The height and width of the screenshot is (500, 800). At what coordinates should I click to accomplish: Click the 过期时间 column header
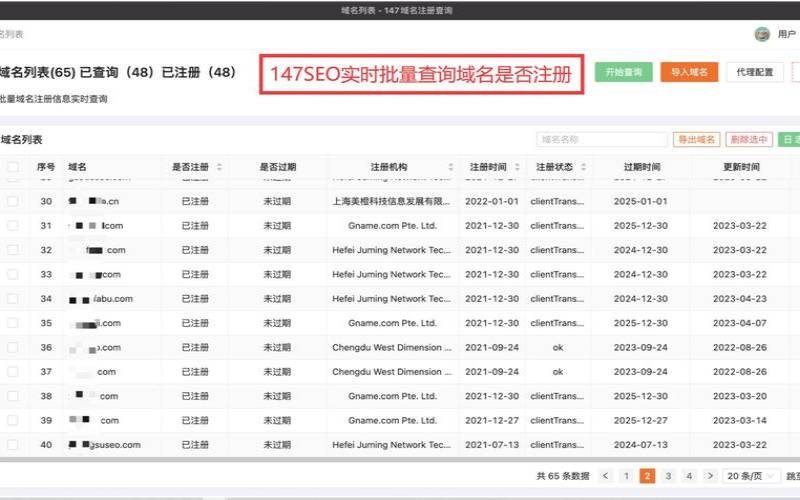(642, 167)
